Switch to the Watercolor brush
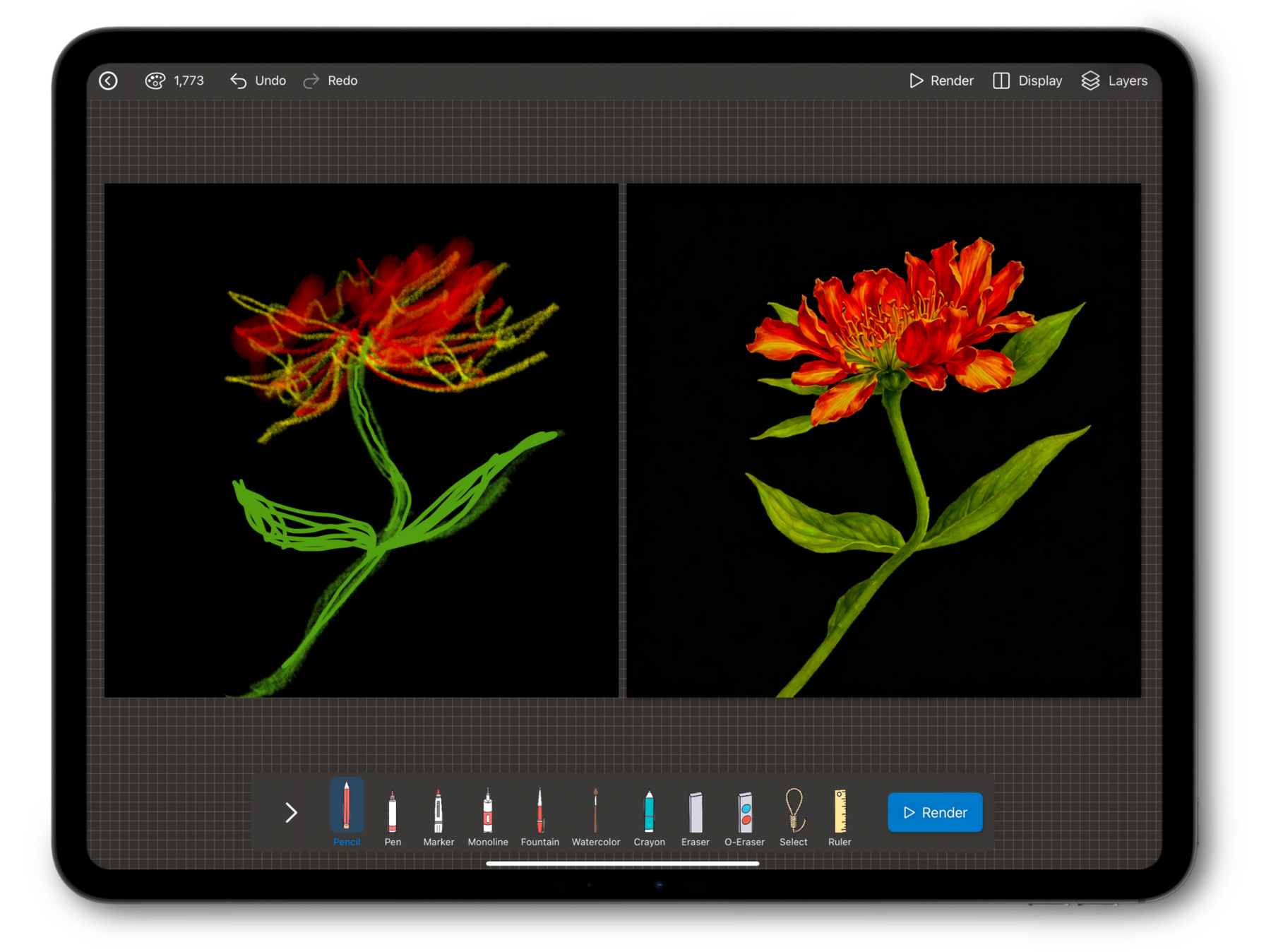Image resolution: width=1271 pixels, height=952 pixels. 595,814
